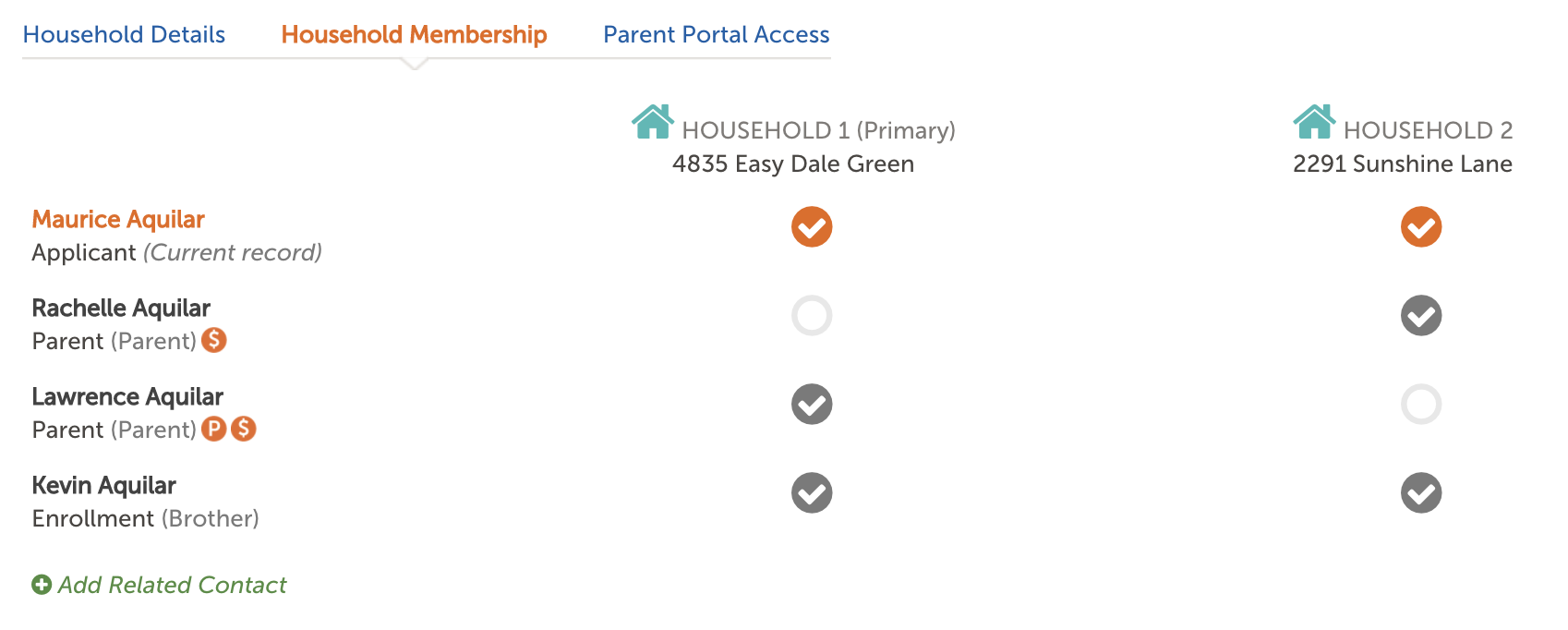Click the Household 2 house icon
1568x630 pixels.
tap(1314, 122)
